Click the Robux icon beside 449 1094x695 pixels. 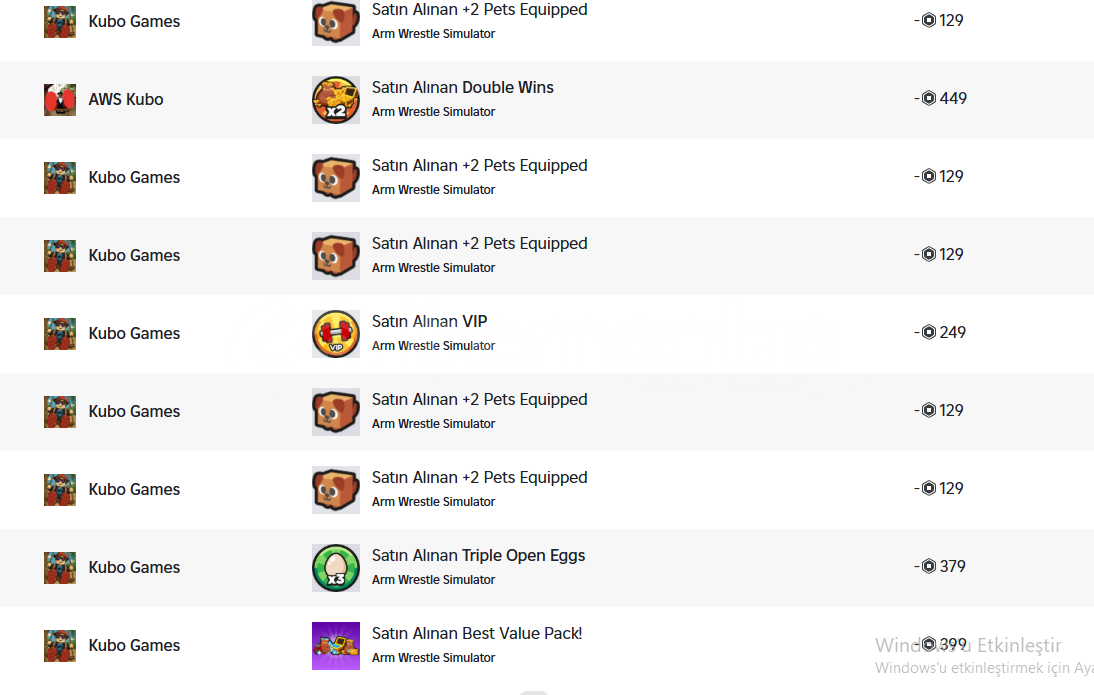[x=929, y=98]
